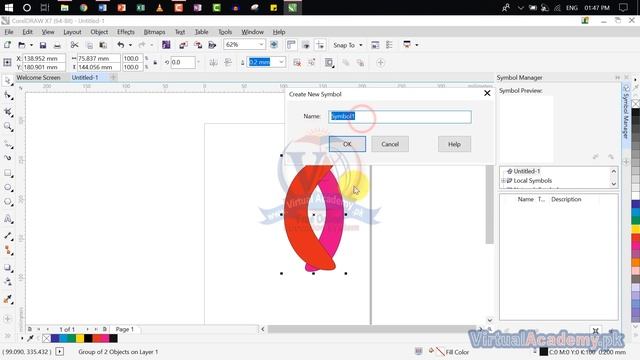Open Application Launcher dropdown arrow

pos(417,45)
